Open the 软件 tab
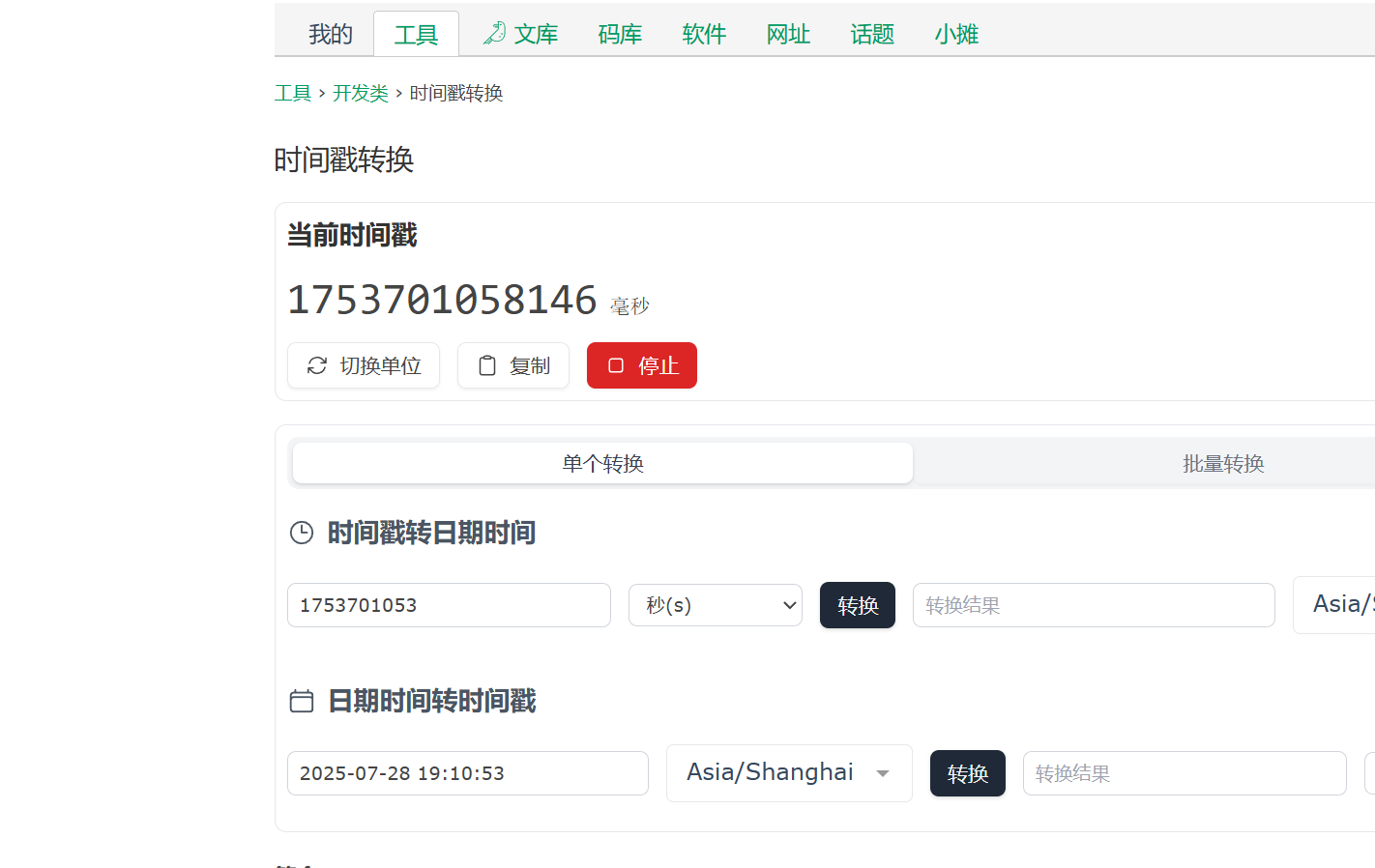 coord(704,34)
